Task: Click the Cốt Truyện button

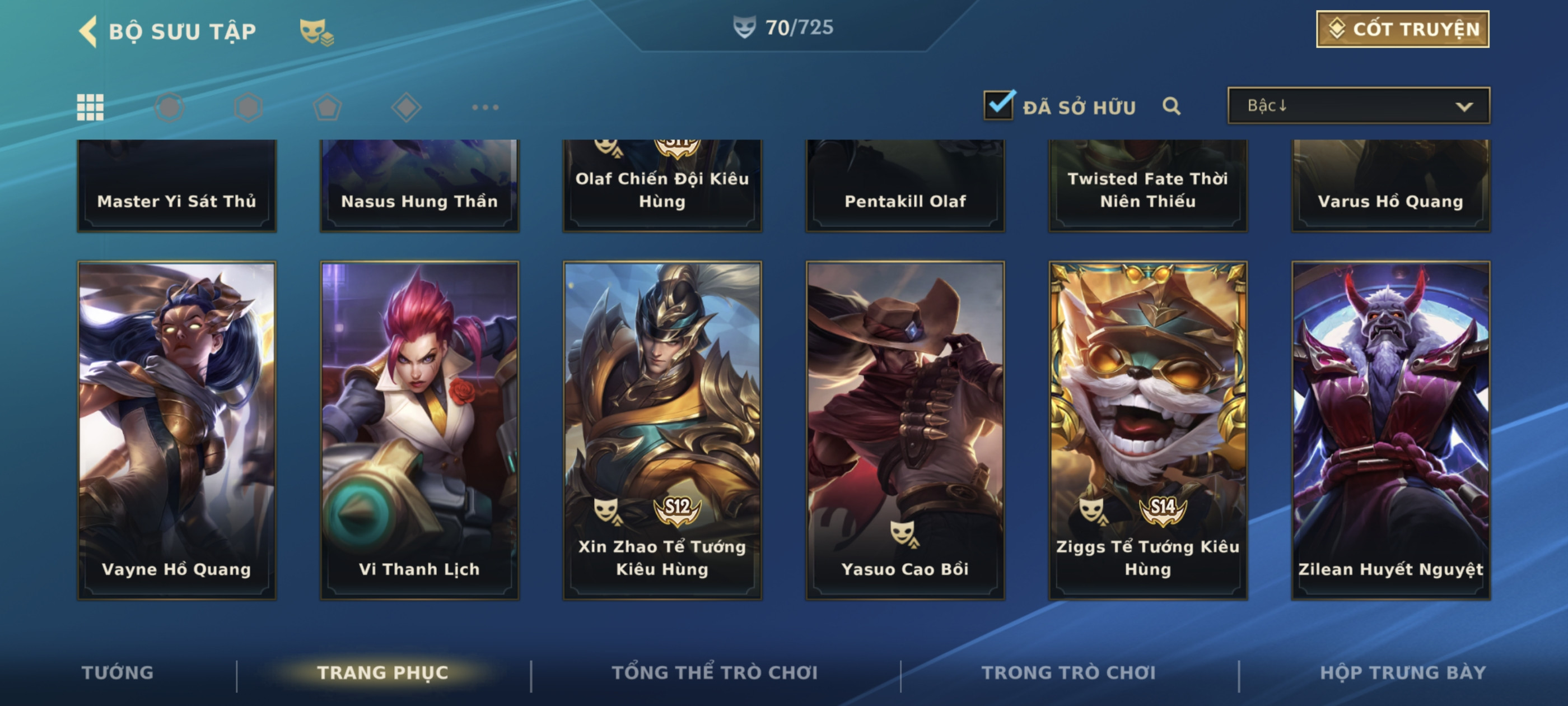Action: pyautogui.click(x=1402, y=29)
